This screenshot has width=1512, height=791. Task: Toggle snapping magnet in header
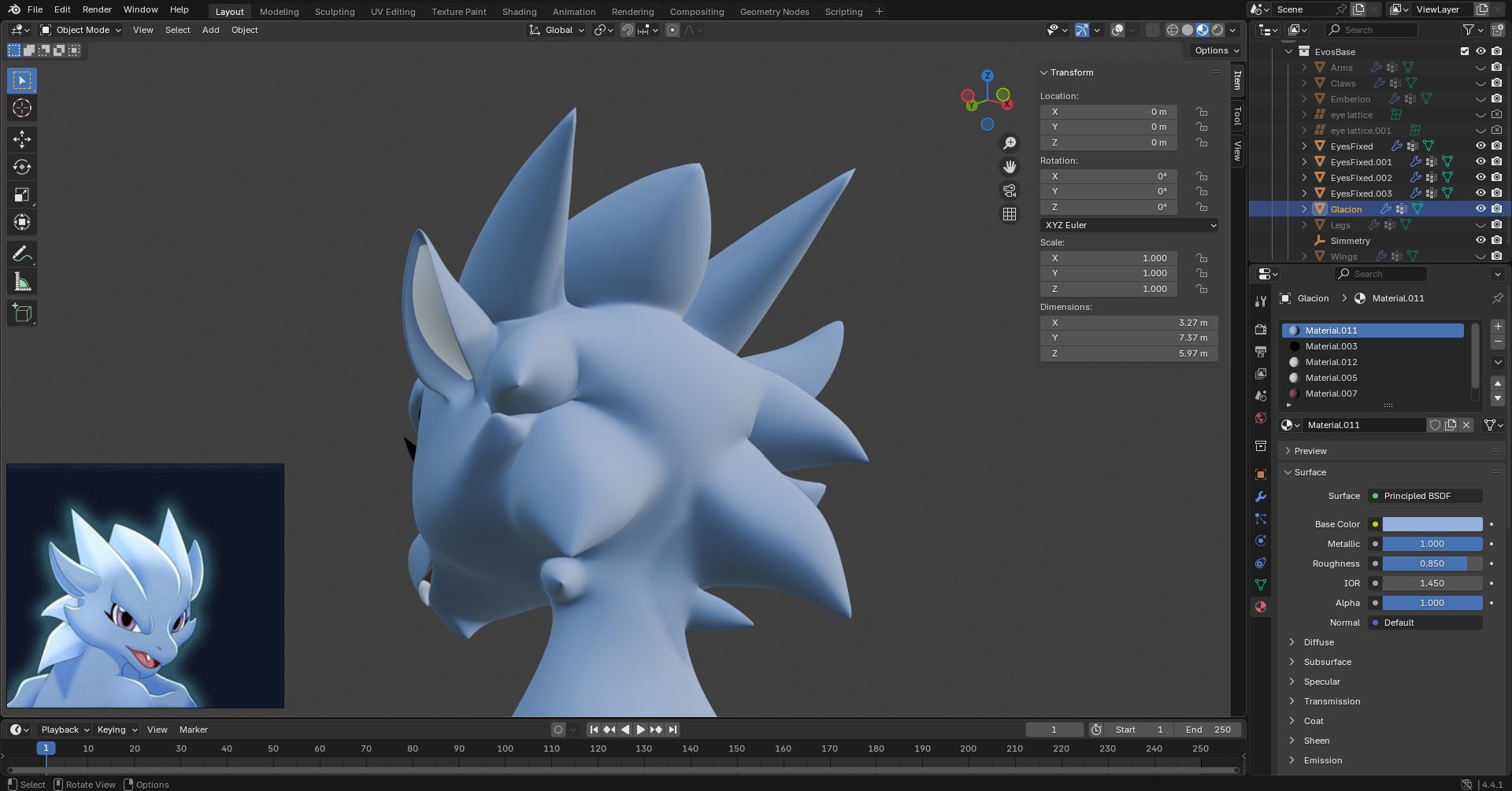627,30
